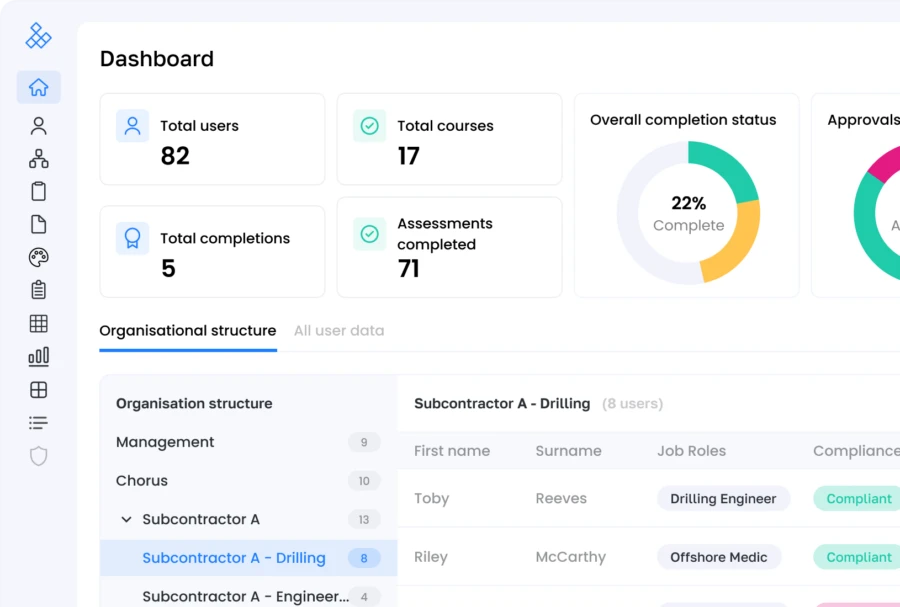Open the Home dashboard icon
The width and height of the screenshot is (900, 607).
tap(38, 87)
